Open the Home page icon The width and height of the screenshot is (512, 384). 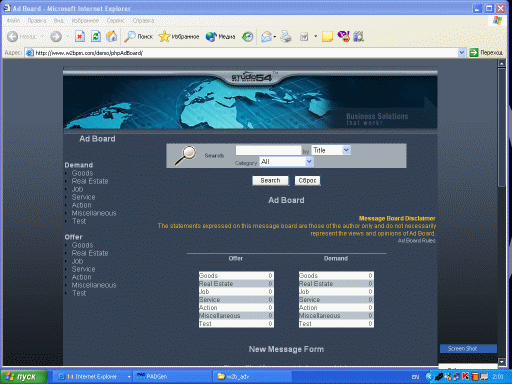point(112,36)
